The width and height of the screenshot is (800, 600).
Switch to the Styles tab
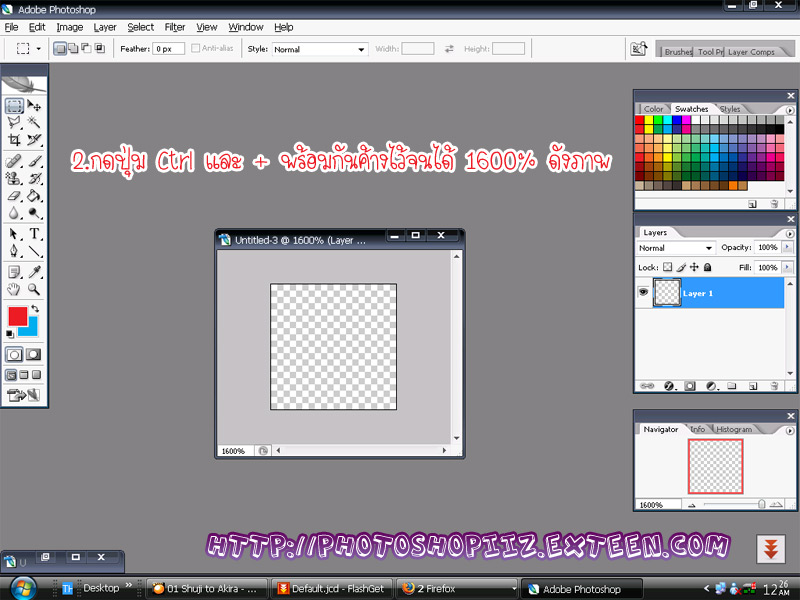point(730,109)
